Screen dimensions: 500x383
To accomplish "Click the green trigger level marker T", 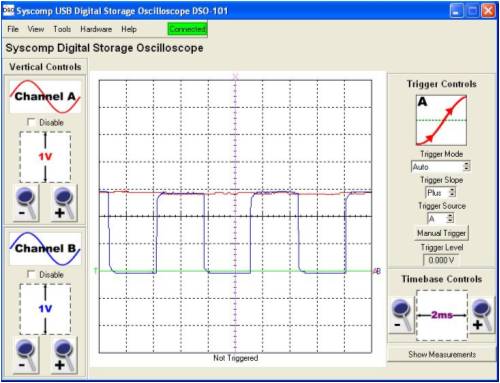I will (x=95, y=271).
